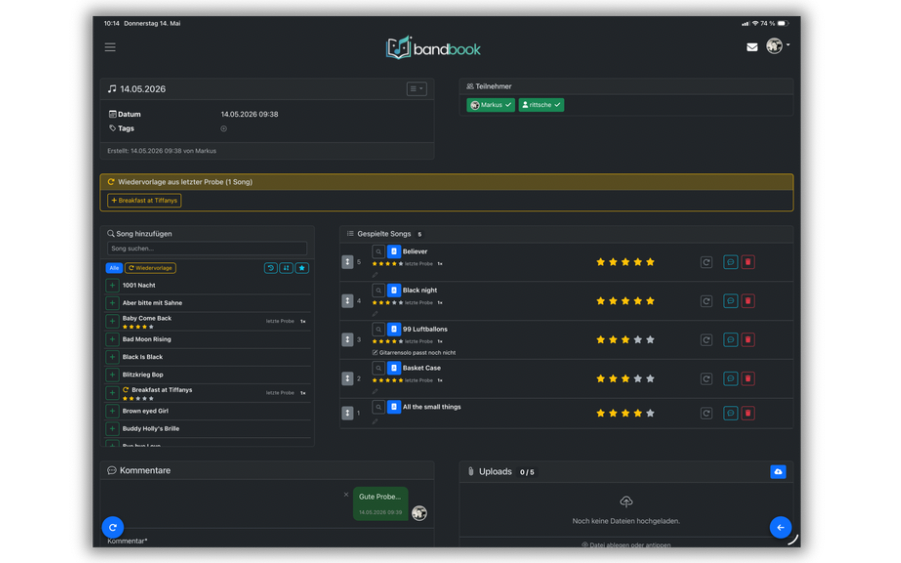Click the cloud upload button
This screenshot has width=901, height=563.
point(778,472)
